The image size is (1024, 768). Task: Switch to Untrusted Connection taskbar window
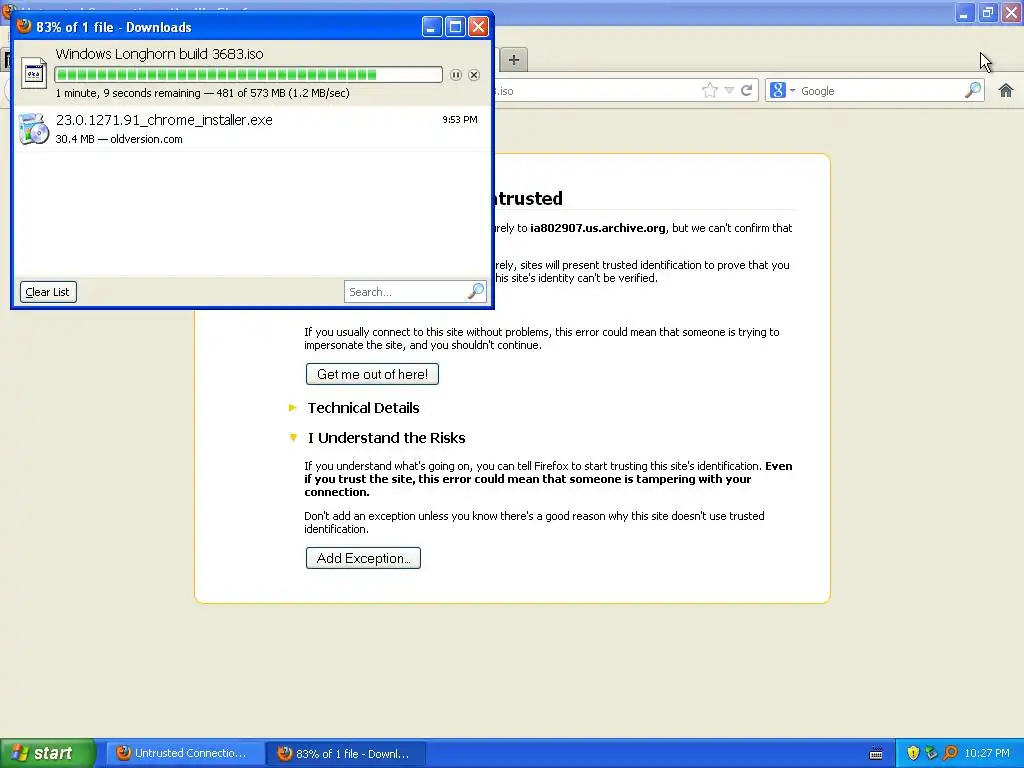click(185, 753)
